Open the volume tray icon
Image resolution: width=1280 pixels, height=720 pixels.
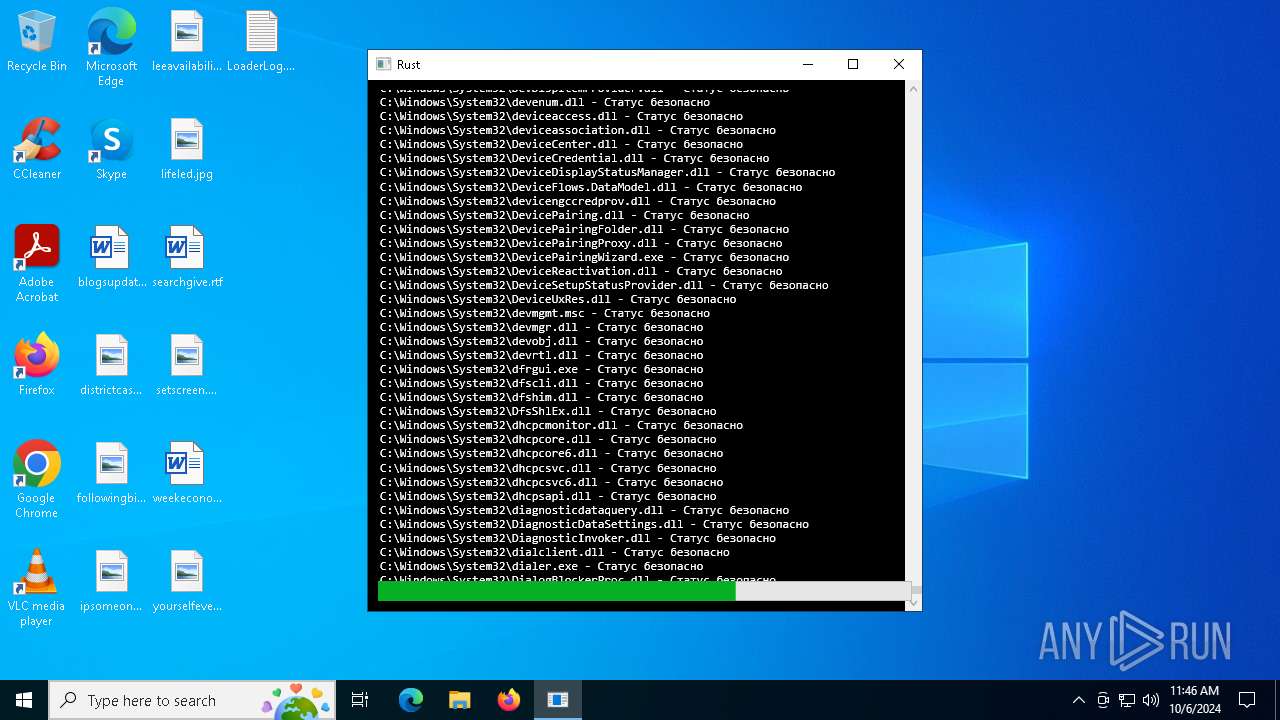click(x=1151, y=700)
